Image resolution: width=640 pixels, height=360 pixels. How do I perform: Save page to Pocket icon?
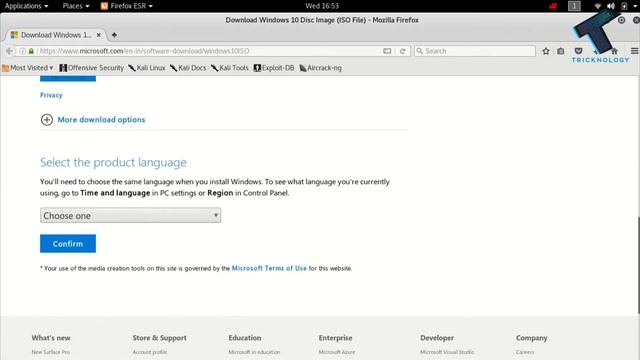pyautogui.click(x=578, y=51)
